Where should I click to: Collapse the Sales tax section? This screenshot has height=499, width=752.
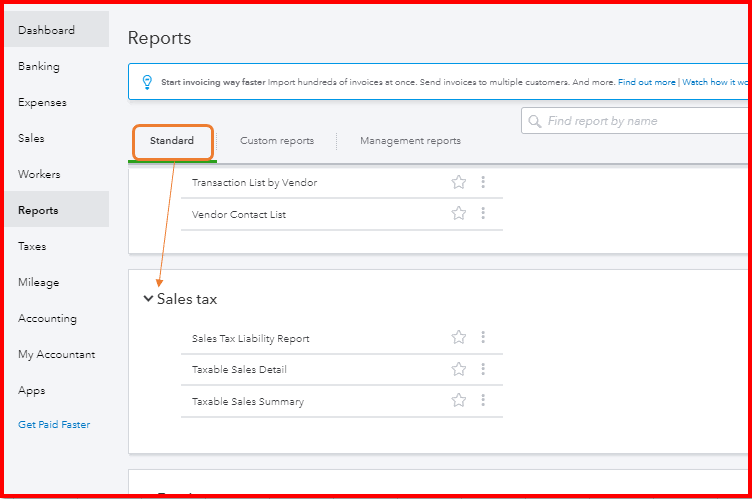pos(148,298)
